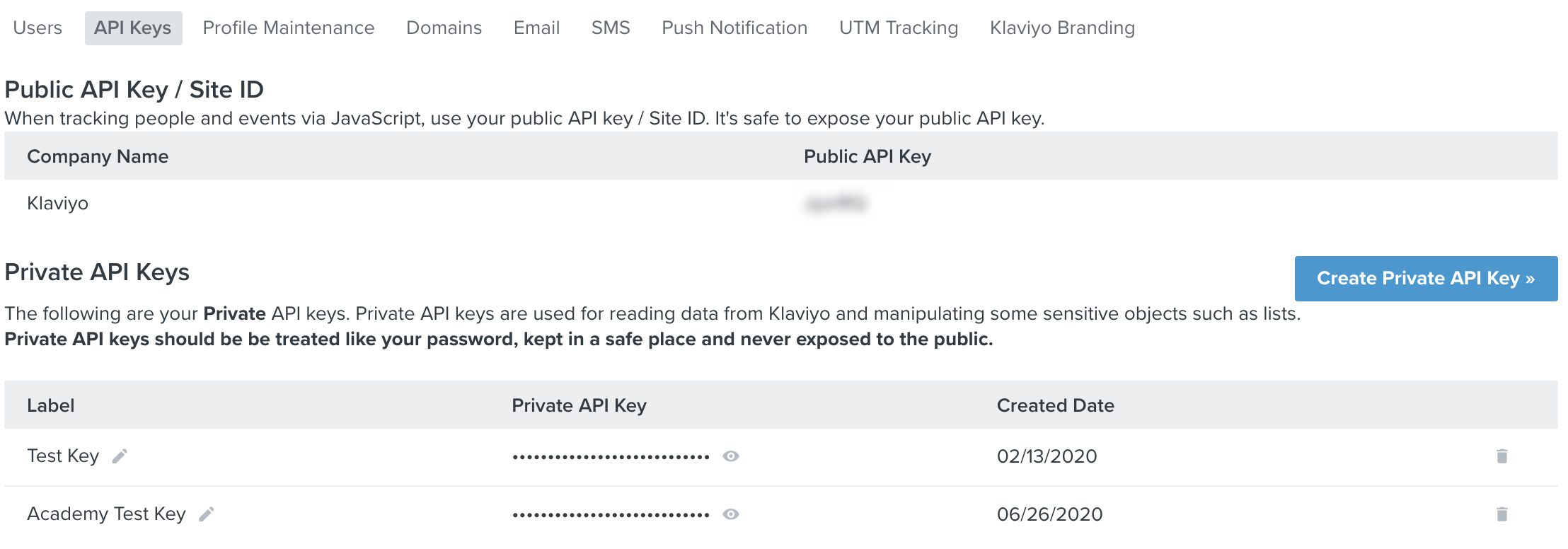The width and height of the screenshot is (1568, 549).
Task: Open Push Notification settings tab
Action: (734, 28)
